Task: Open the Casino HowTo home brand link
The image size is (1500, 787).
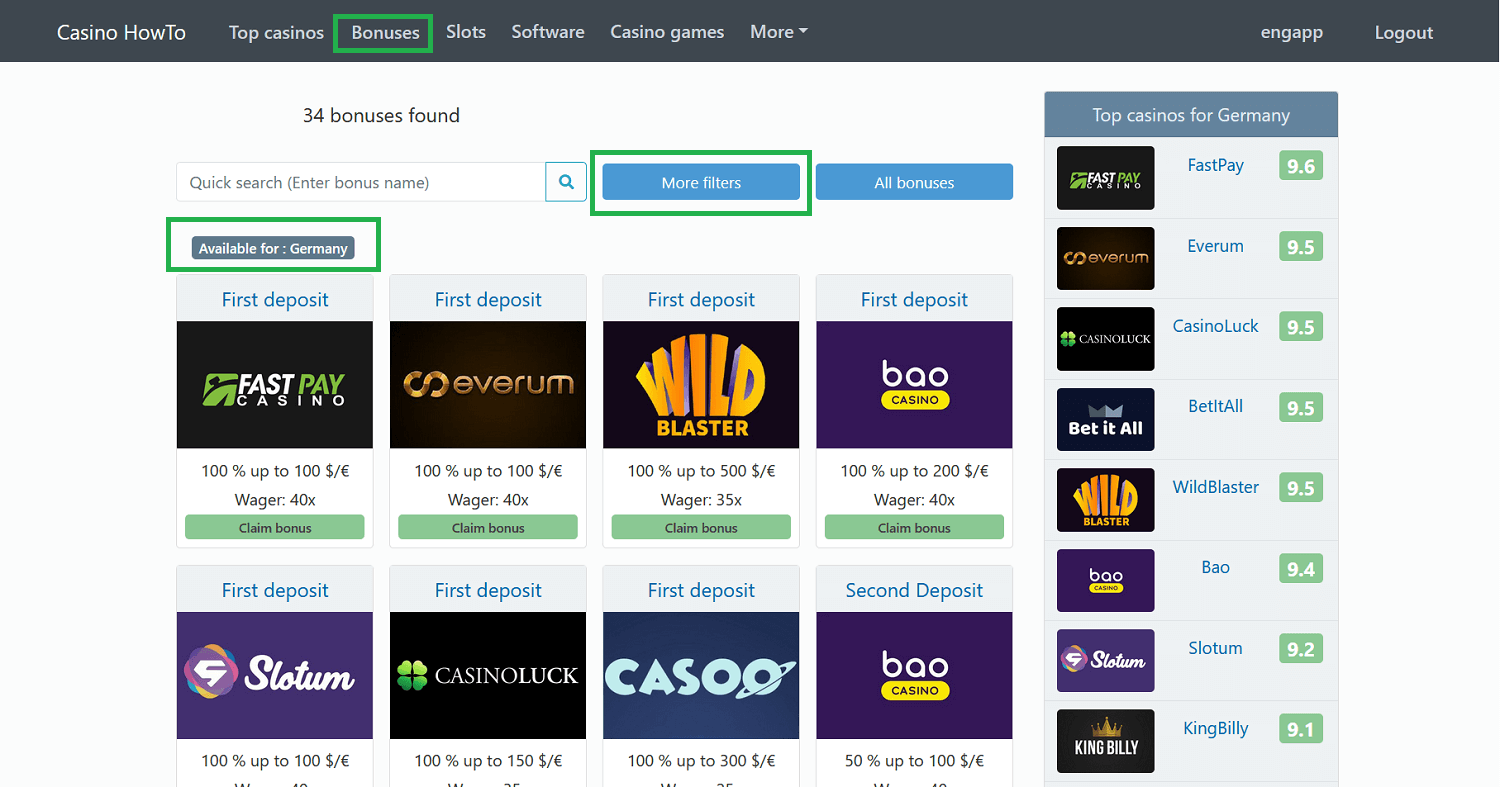Action: [x=121, y=32]
